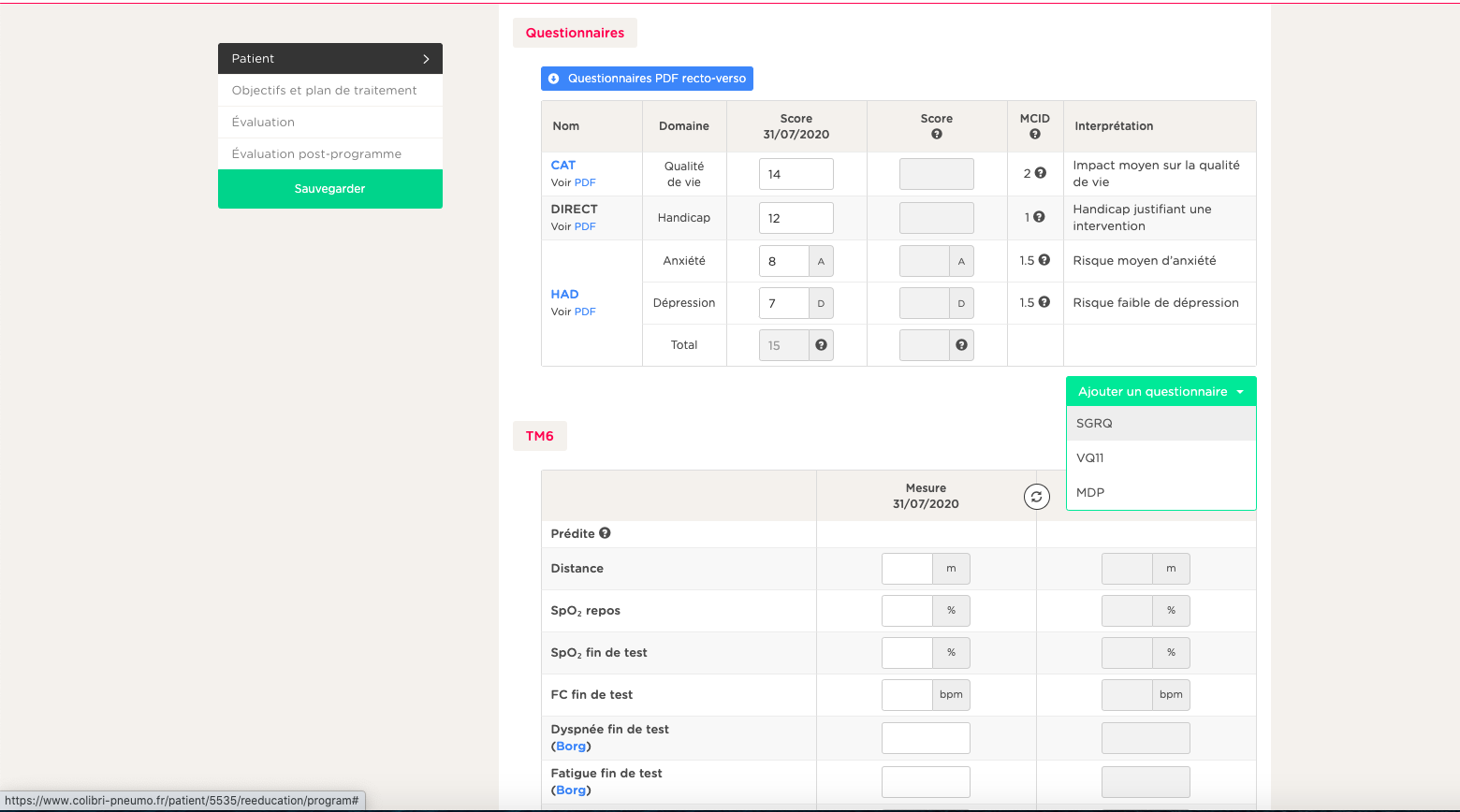Go to Évaluation post-programme section
This screenshot has width=1460, height=812.
(316, 154)
